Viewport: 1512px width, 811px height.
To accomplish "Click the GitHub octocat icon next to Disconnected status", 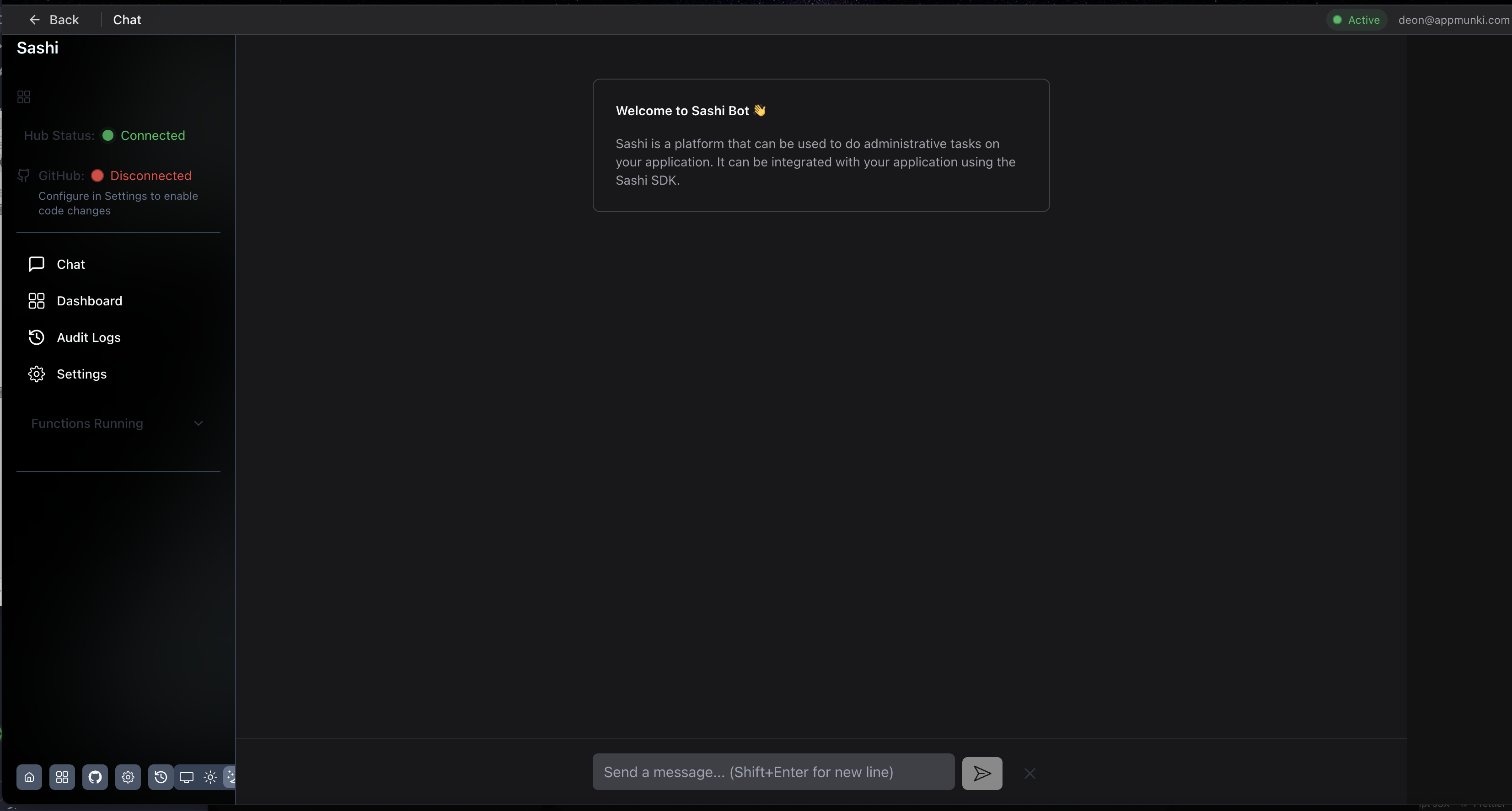I will [24, 176].
